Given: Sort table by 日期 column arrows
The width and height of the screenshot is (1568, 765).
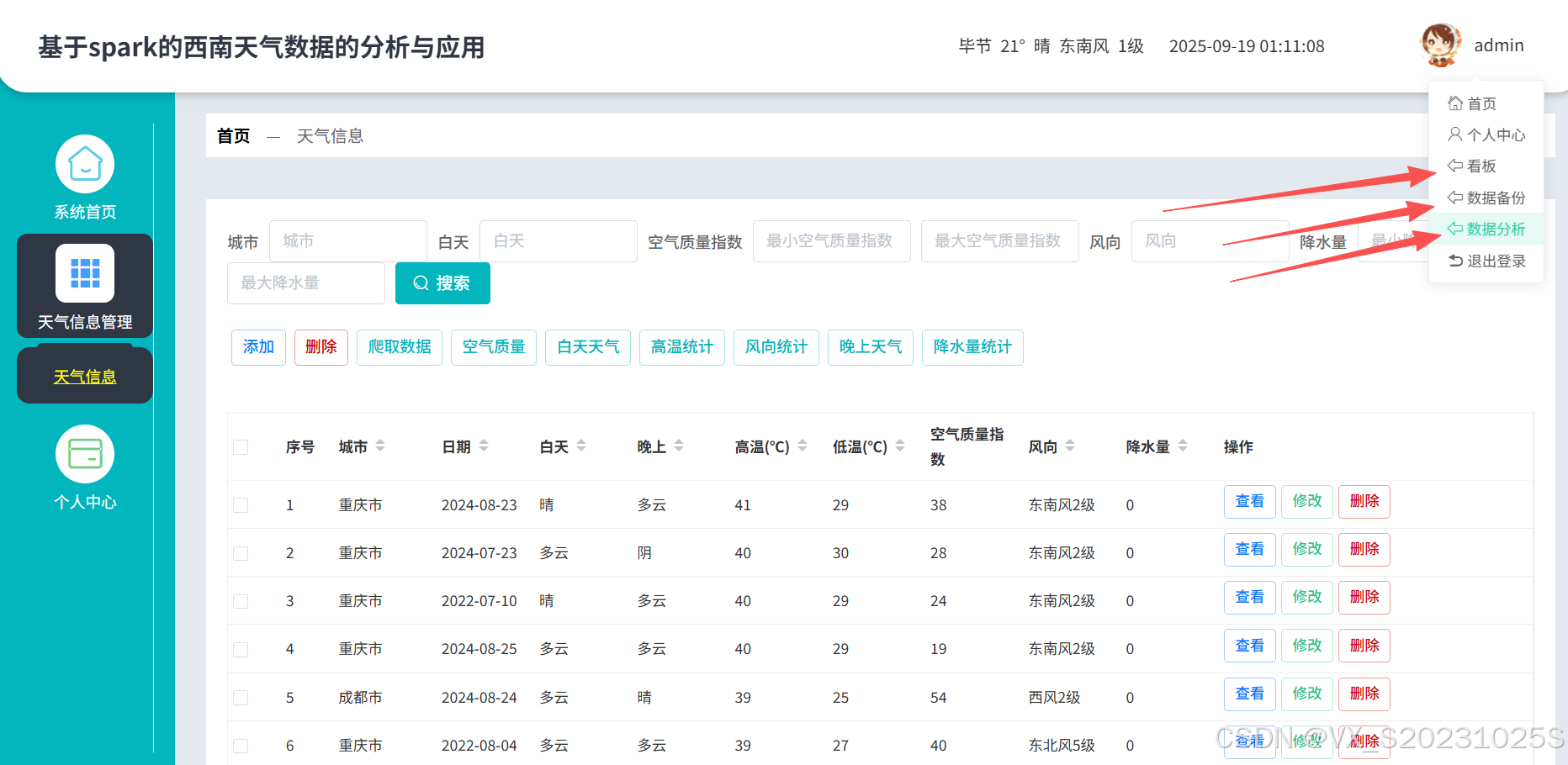Looking at the screenshot, I should (x=484, y=446).
